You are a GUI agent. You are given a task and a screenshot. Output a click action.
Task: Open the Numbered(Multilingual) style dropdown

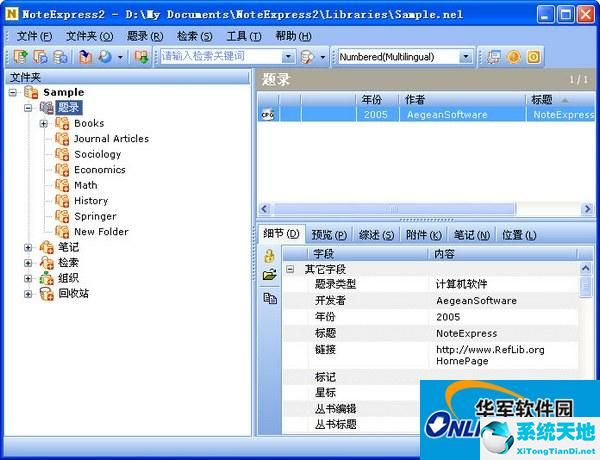click(x=466, y=57)
